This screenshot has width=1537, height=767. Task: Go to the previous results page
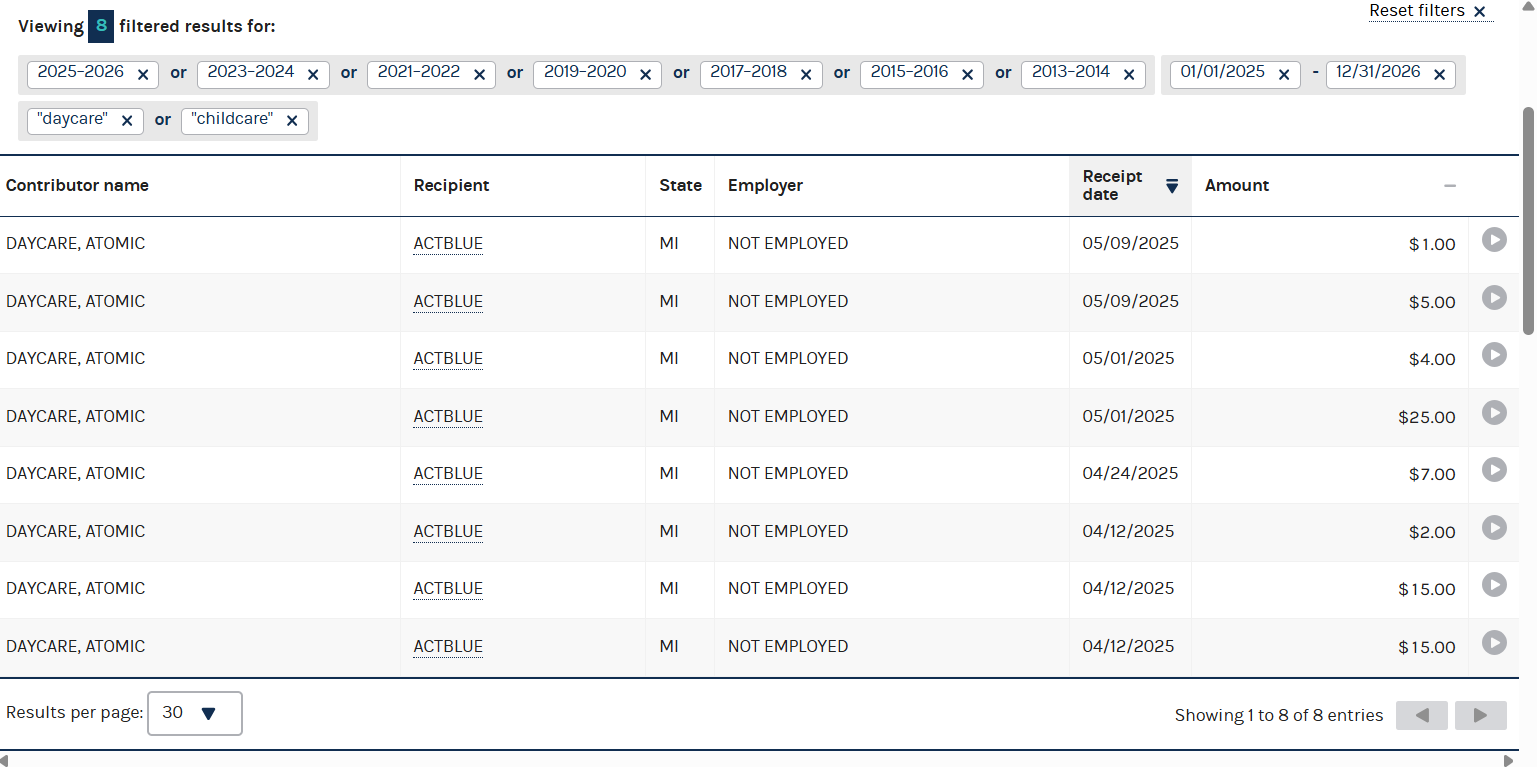tap(1422, 716)
